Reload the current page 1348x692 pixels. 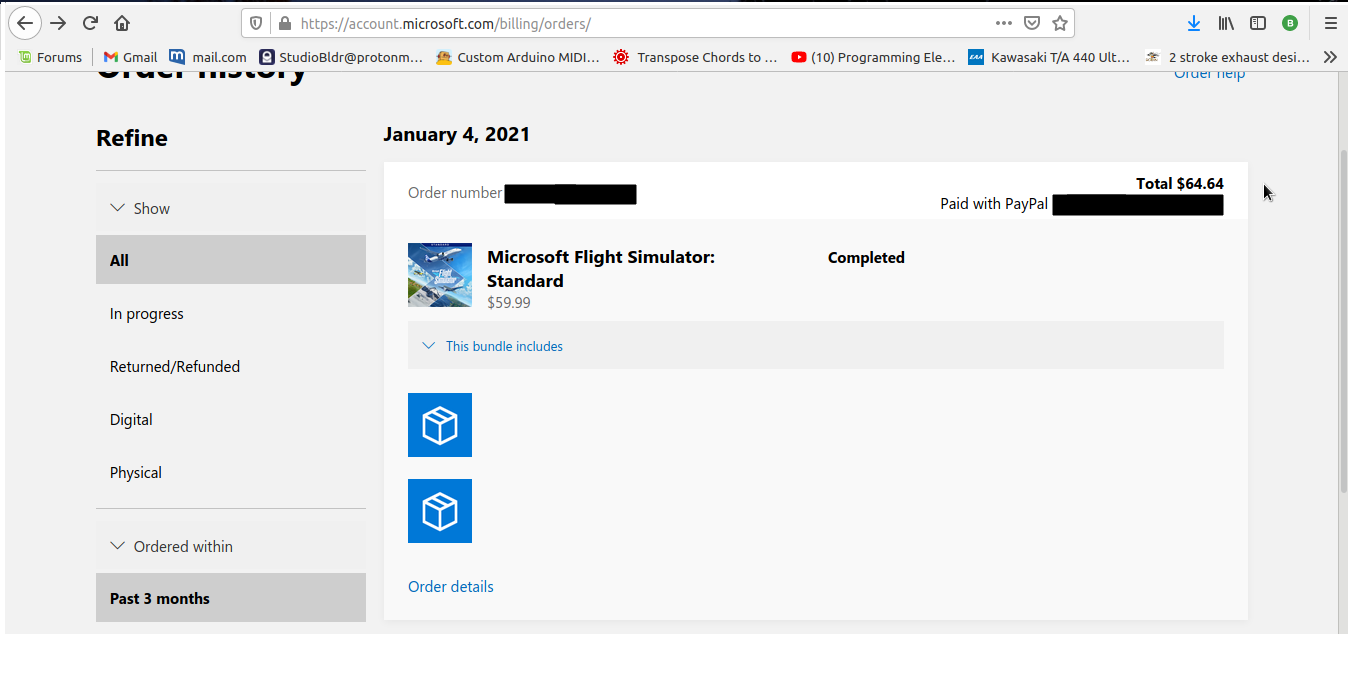click(90, 23)
